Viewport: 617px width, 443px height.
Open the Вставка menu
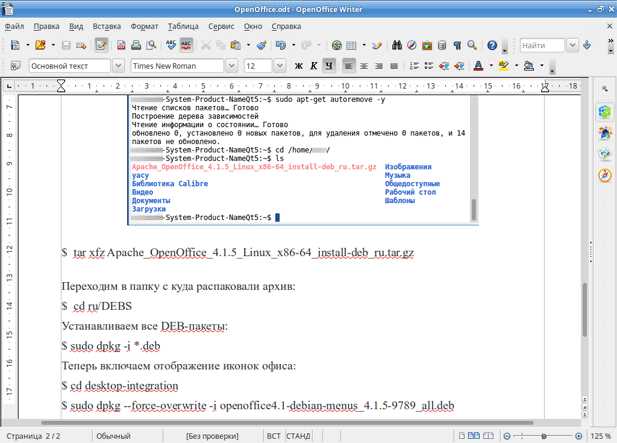[x=107, y=26]
